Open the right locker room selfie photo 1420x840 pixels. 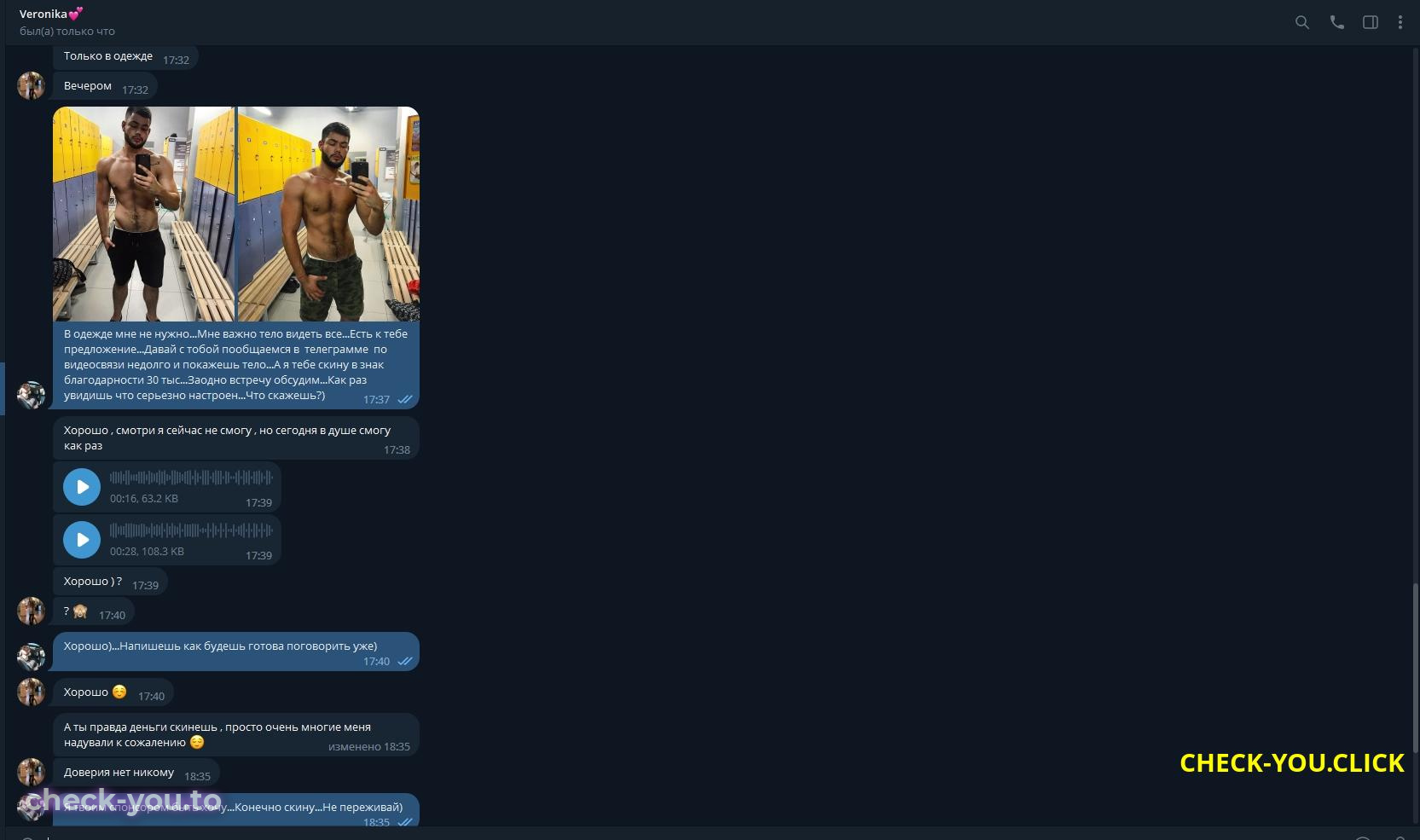(328, 213)
